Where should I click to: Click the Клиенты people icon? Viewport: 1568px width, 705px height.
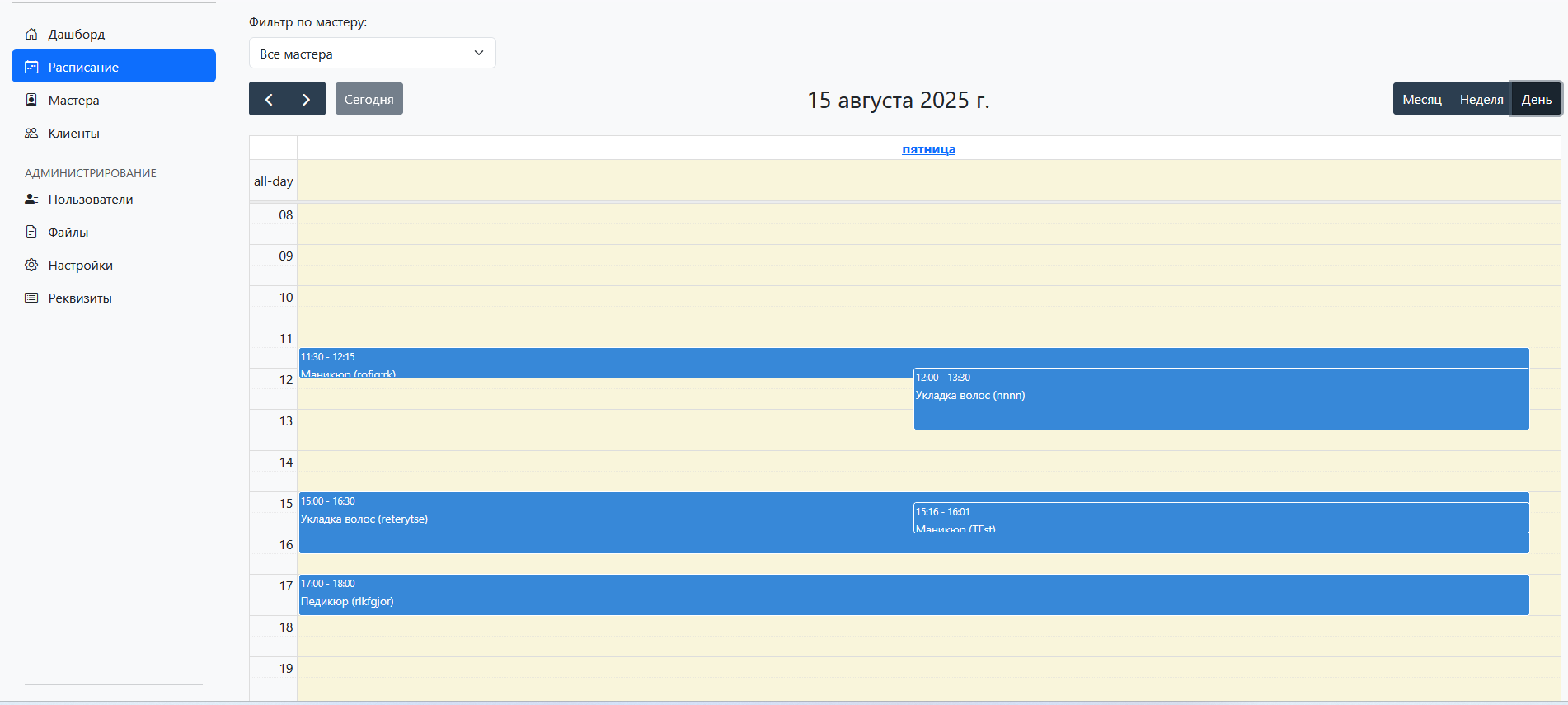(x=31, y=133)
